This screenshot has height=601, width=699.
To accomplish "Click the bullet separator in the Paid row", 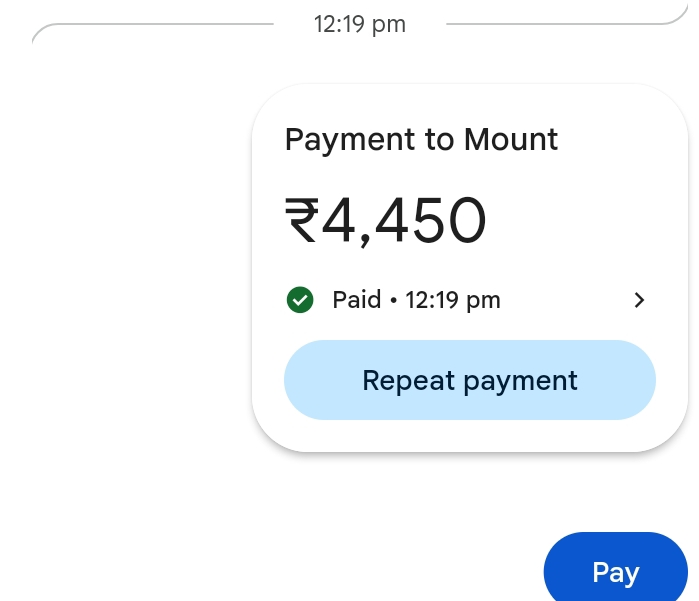I will tap(393, 300).
